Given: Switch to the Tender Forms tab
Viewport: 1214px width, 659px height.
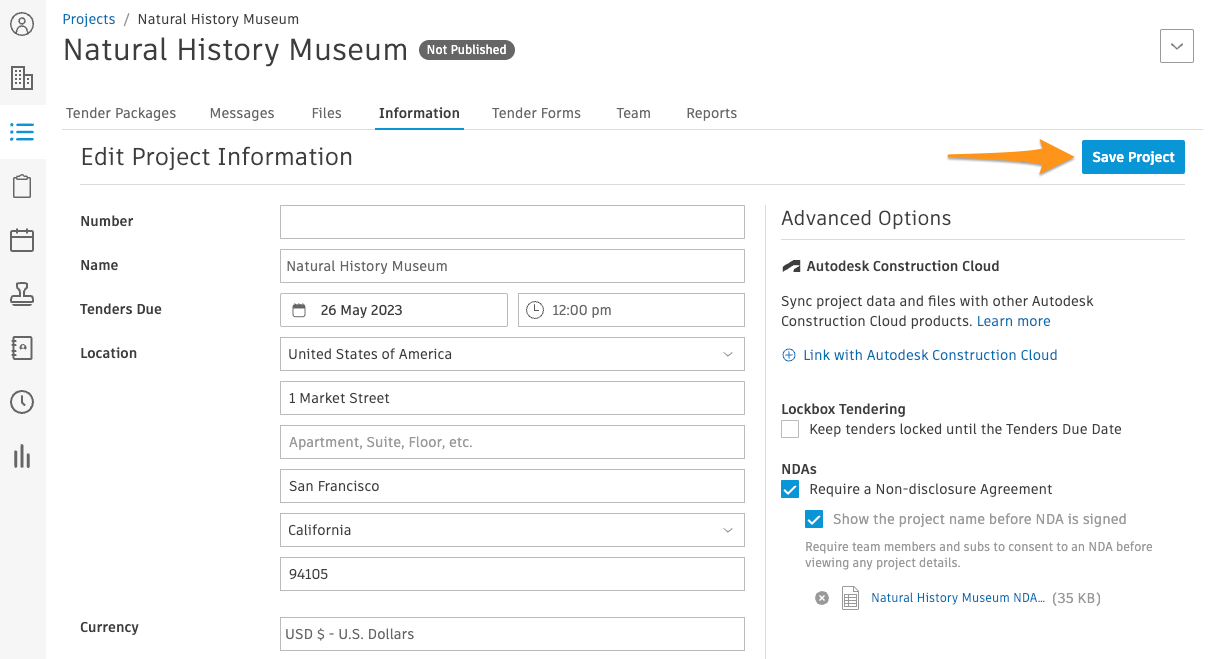Looking at the screenshot, I should pos(536,113).
